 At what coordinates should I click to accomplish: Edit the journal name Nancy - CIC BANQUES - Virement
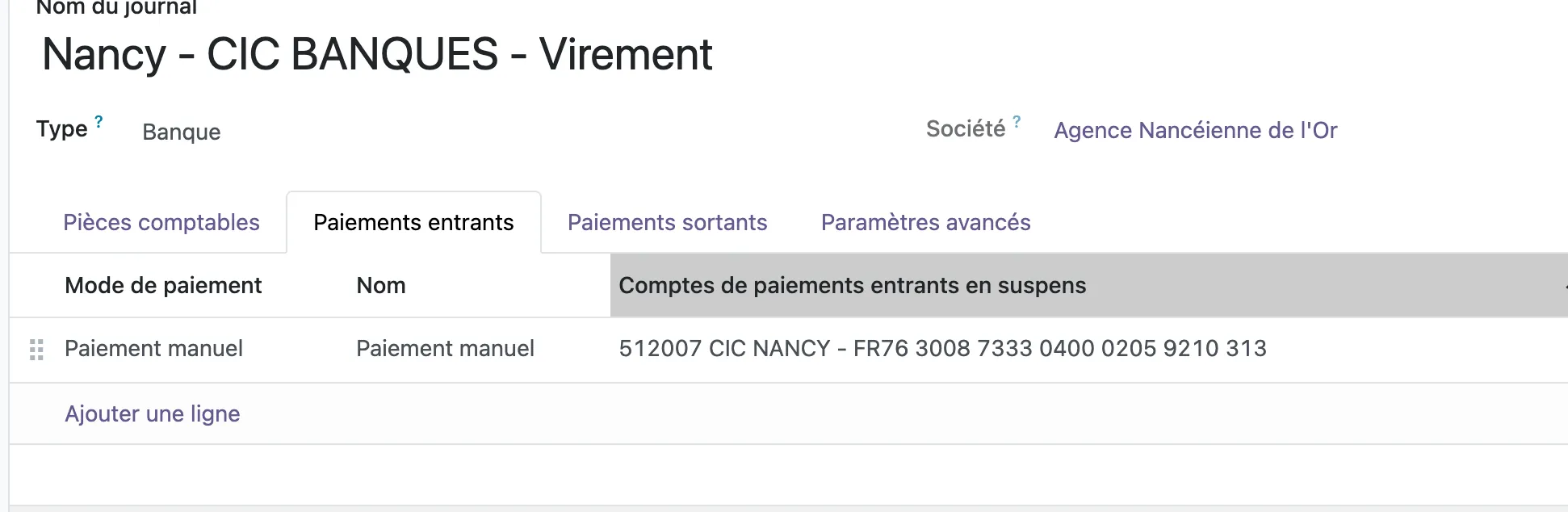[x=377, y=54]
